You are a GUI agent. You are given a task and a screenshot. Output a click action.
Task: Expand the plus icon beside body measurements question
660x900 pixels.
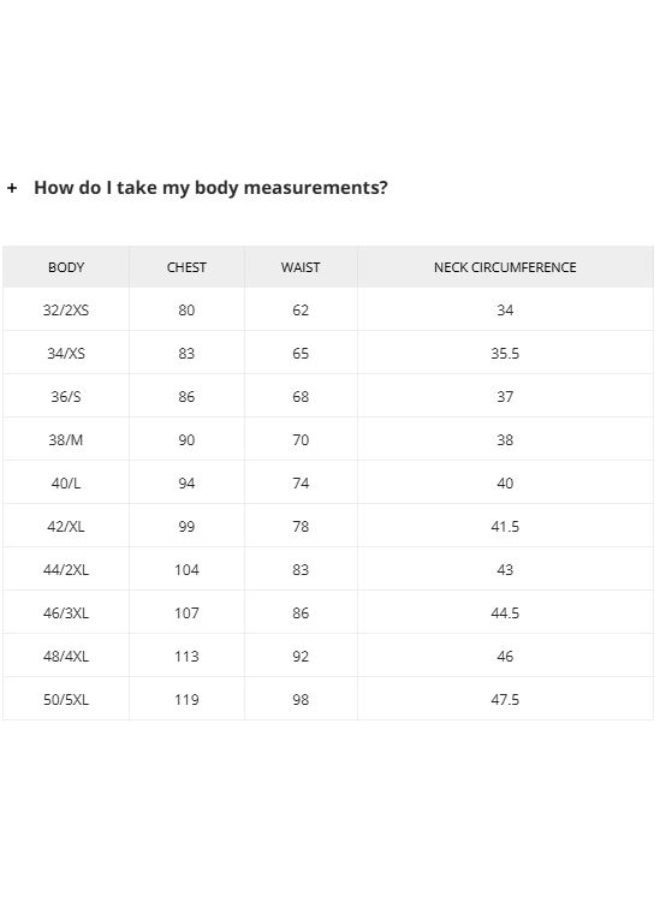click(x=12, y=188)
